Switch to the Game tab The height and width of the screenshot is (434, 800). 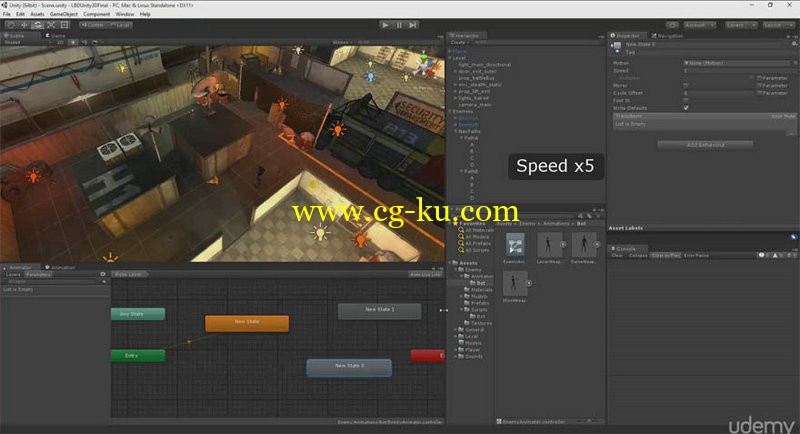click(56, 36)
